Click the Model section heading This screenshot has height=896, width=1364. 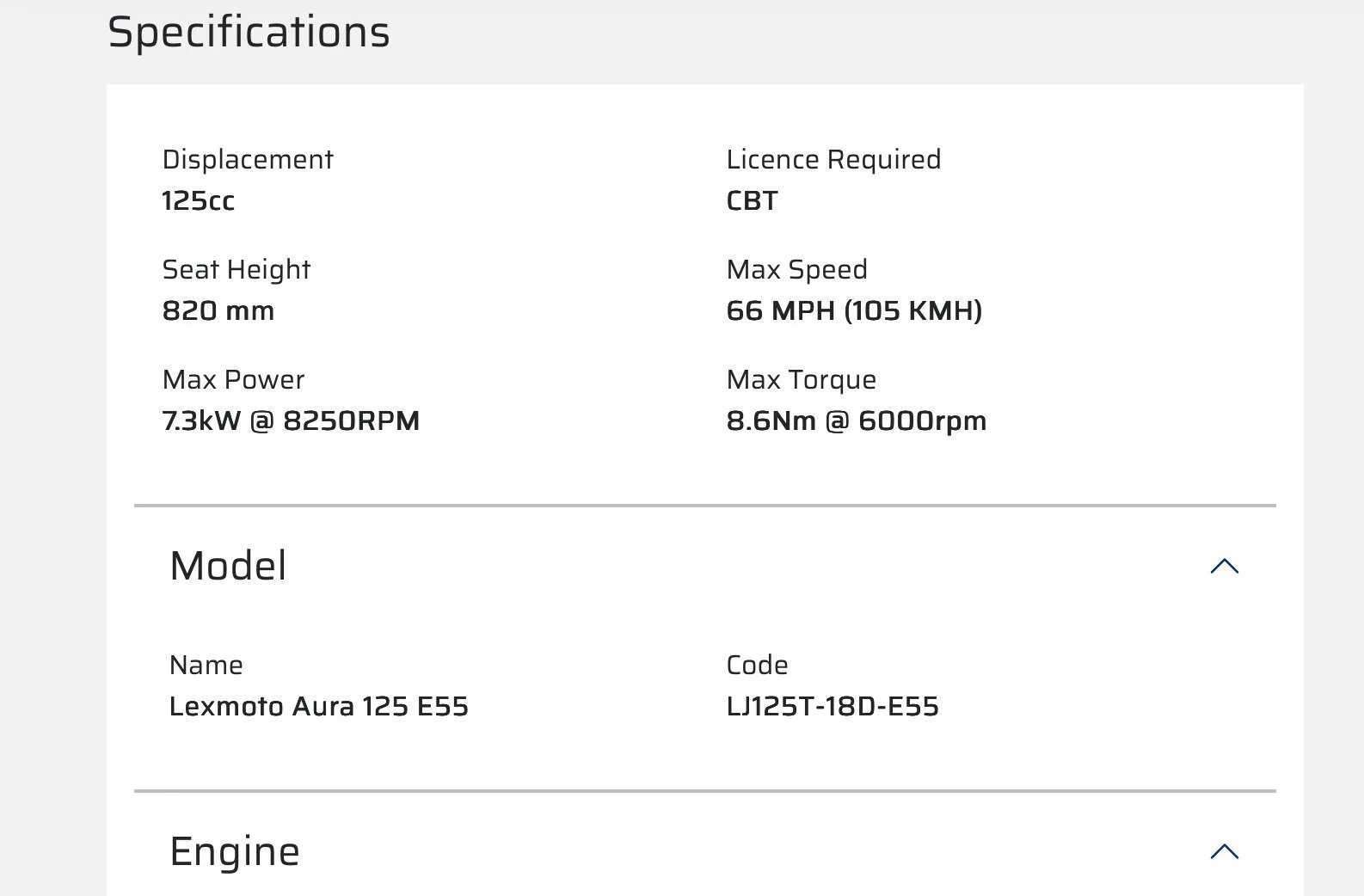[228, 566]
